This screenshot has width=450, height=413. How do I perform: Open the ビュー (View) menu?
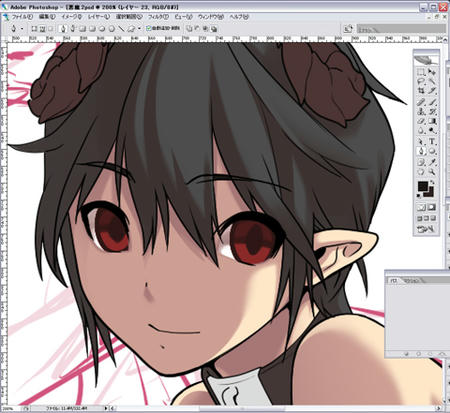coord(183,17)
